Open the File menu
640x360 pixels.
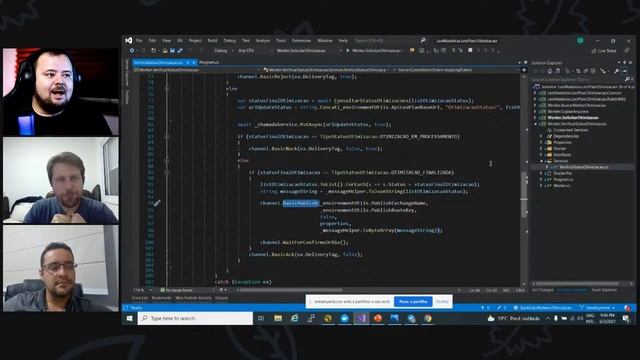pos(139,41)
